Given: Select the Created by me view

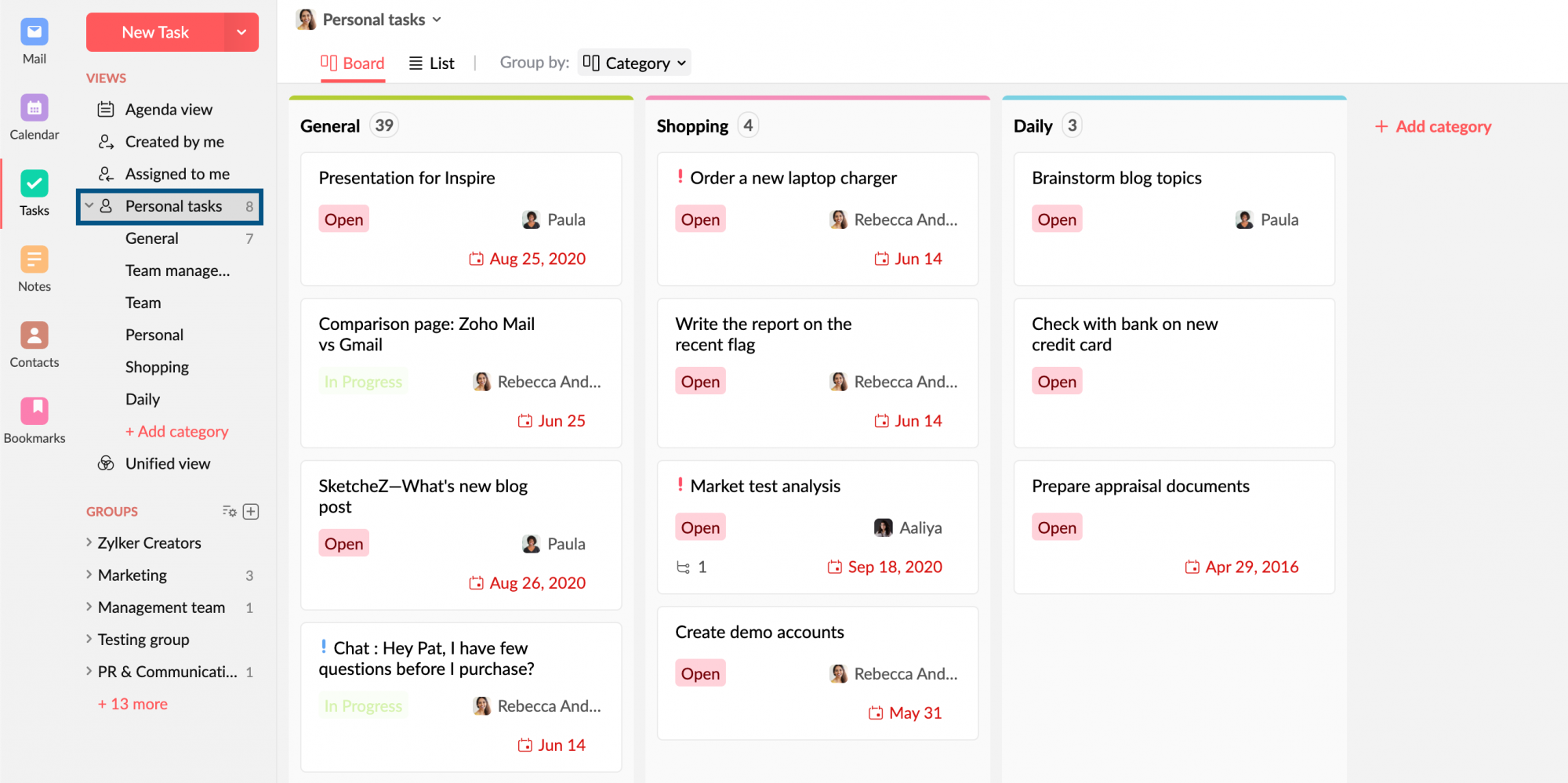Looking at the screenshot, I should (174, 141).
